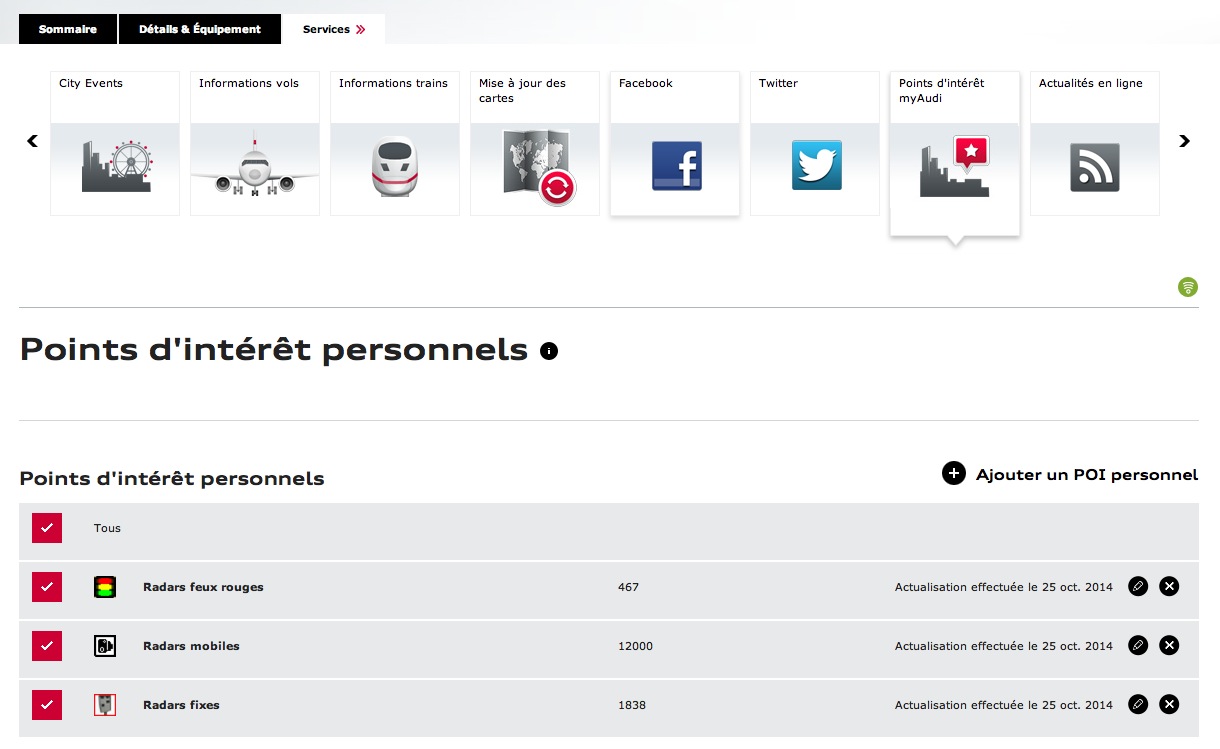The height and width of the screenshot is (749, 1220).
Task: Uncheck the Radars feux rouges checkbox
Action: (x=47, y=587)
